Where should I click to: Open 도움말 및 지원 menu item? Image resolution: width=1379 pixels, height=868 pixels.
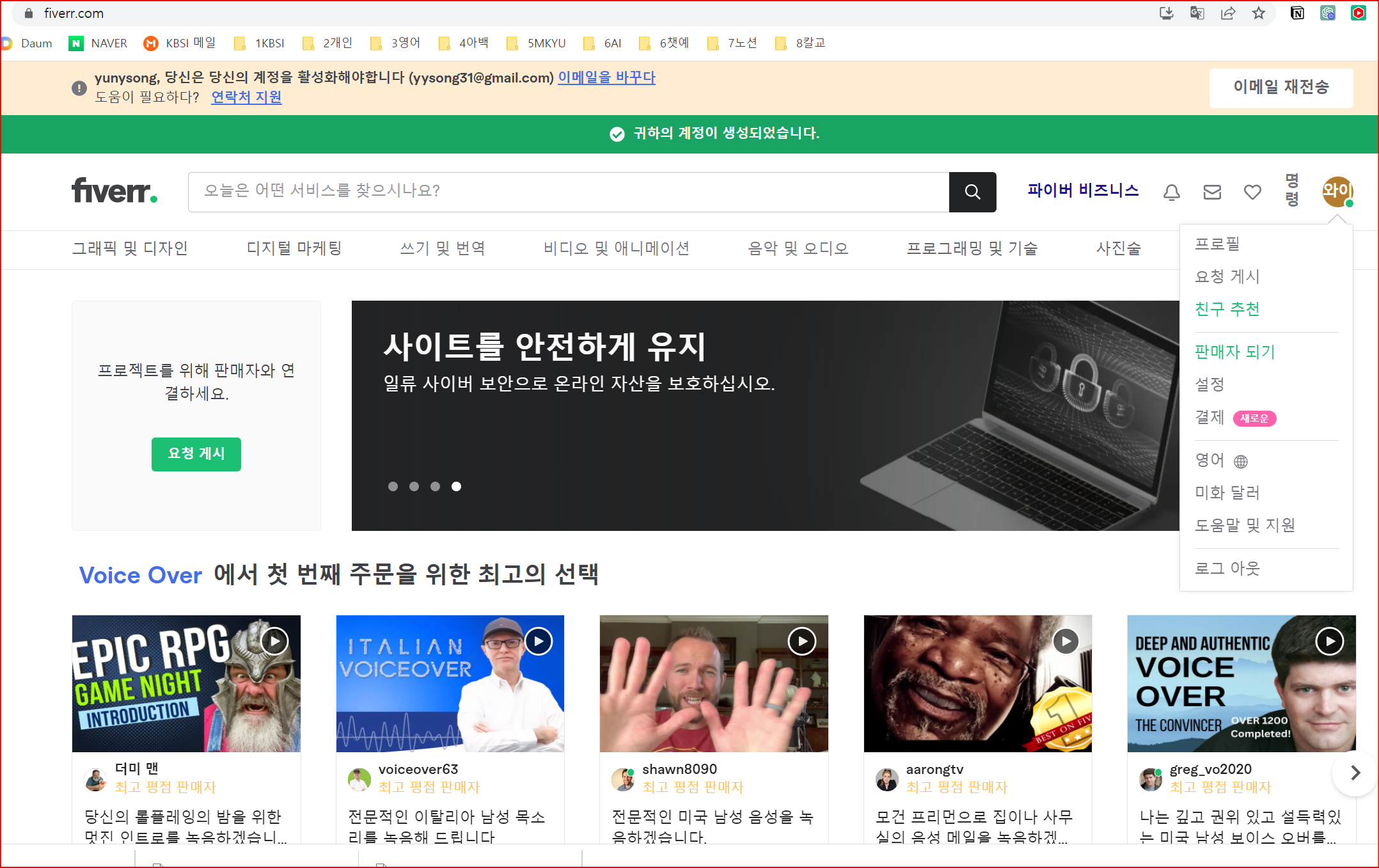tap(1245, 525)
